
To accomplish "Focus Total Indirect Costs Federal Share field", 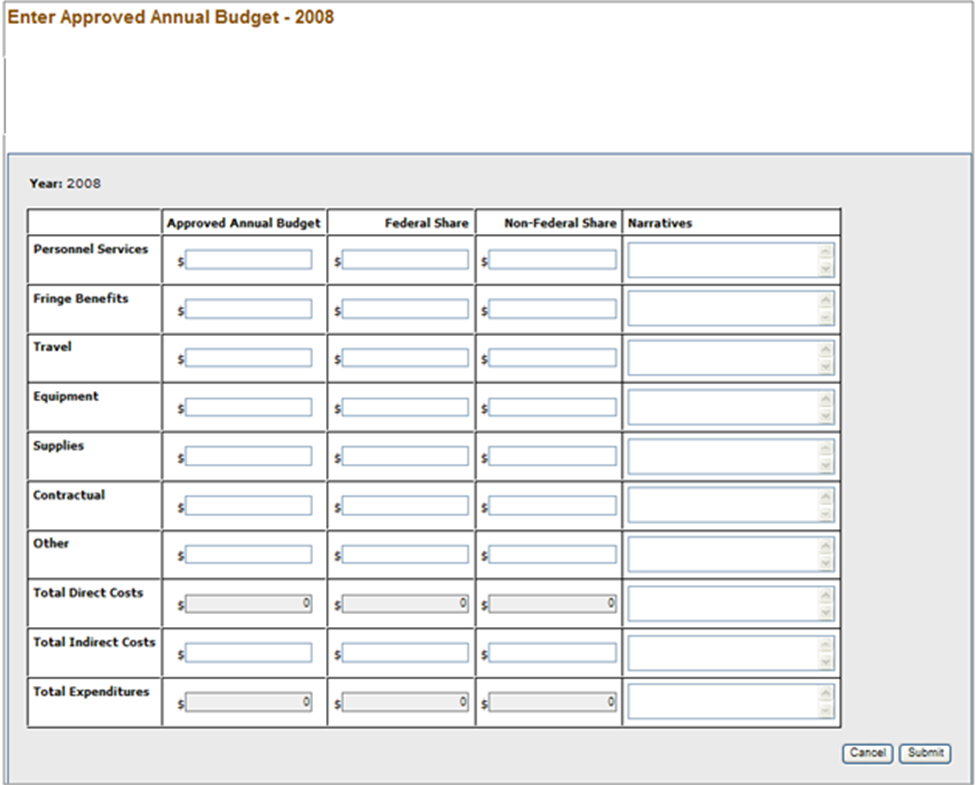I will pyautogui.click(x=405, y=653).
